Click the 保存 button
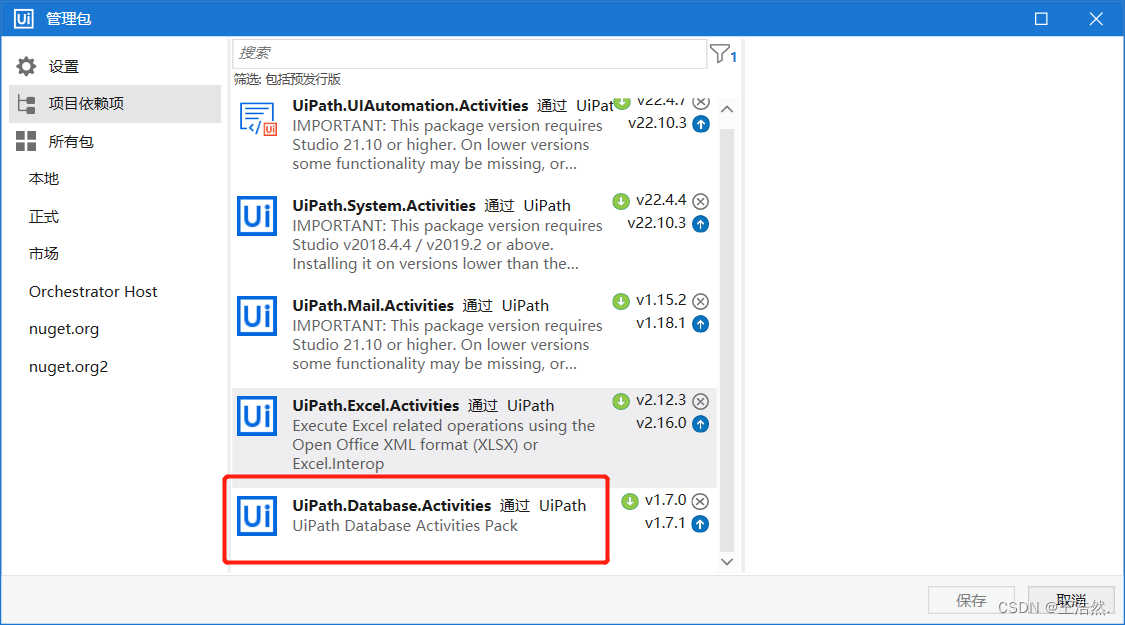 [971, 599]
